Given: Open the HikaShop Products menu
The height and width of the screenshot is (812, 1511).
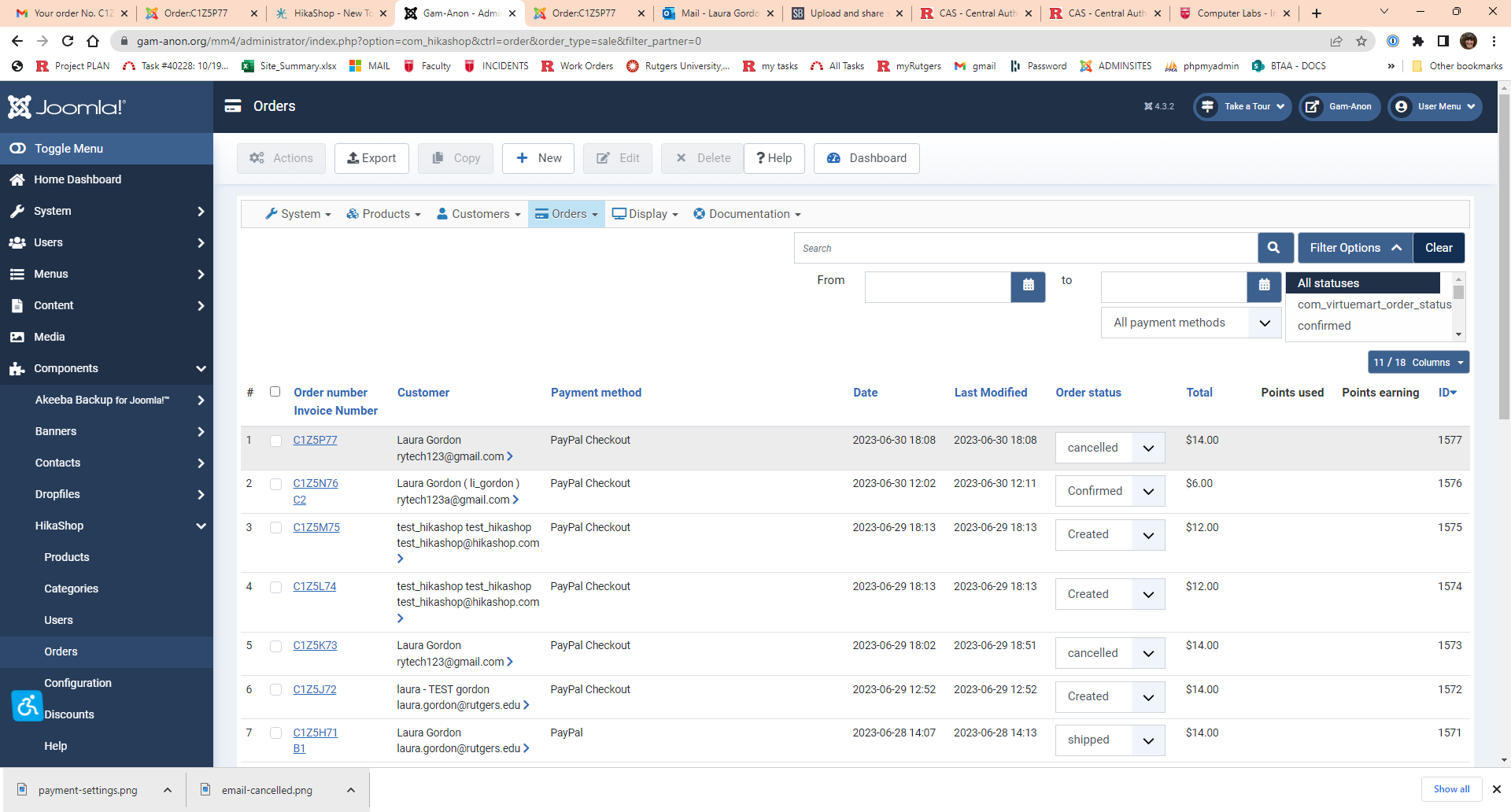Looking at the screenshot, I should point(384,214).
